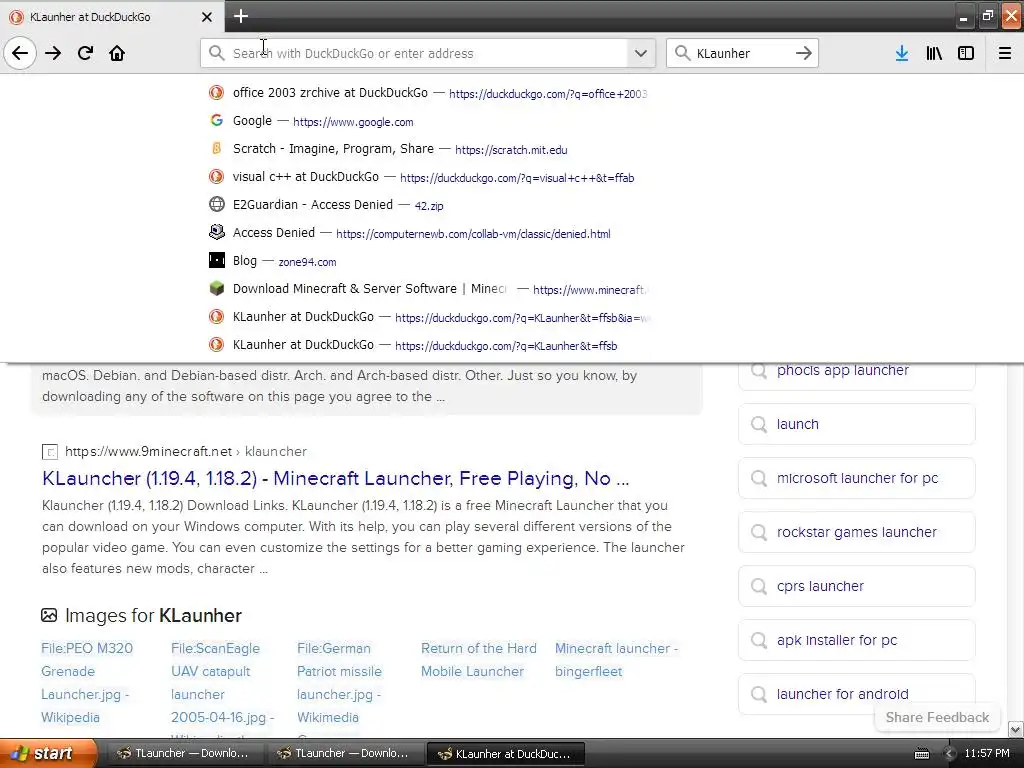Pick the Blog zone94.com suggestion
The width and height of the screenshot is (1024, 768).
click(428, 261)
